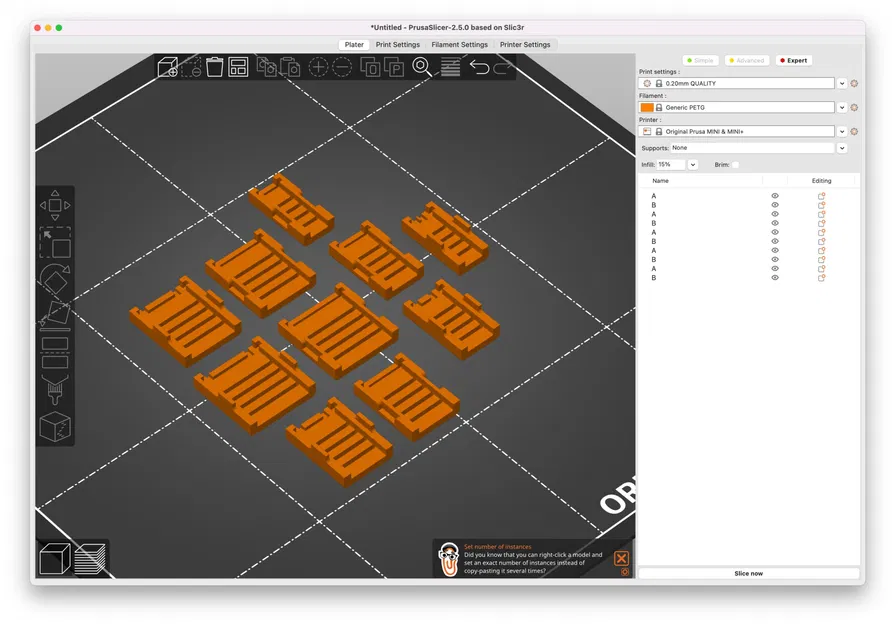Switch to Simple mode
895x625 pixels.
coord(700,61)
